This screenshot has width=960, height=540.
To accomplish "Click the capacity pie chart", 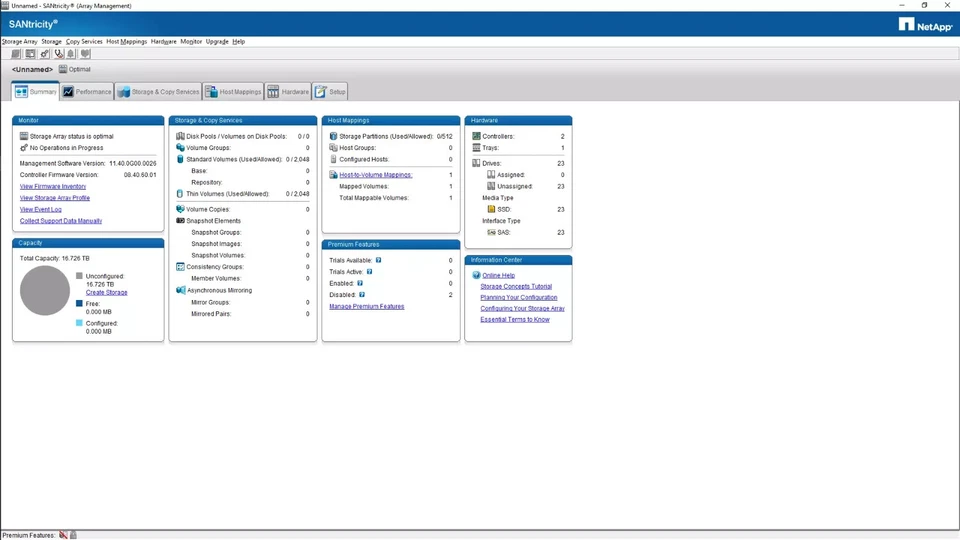I will [45, 291].
